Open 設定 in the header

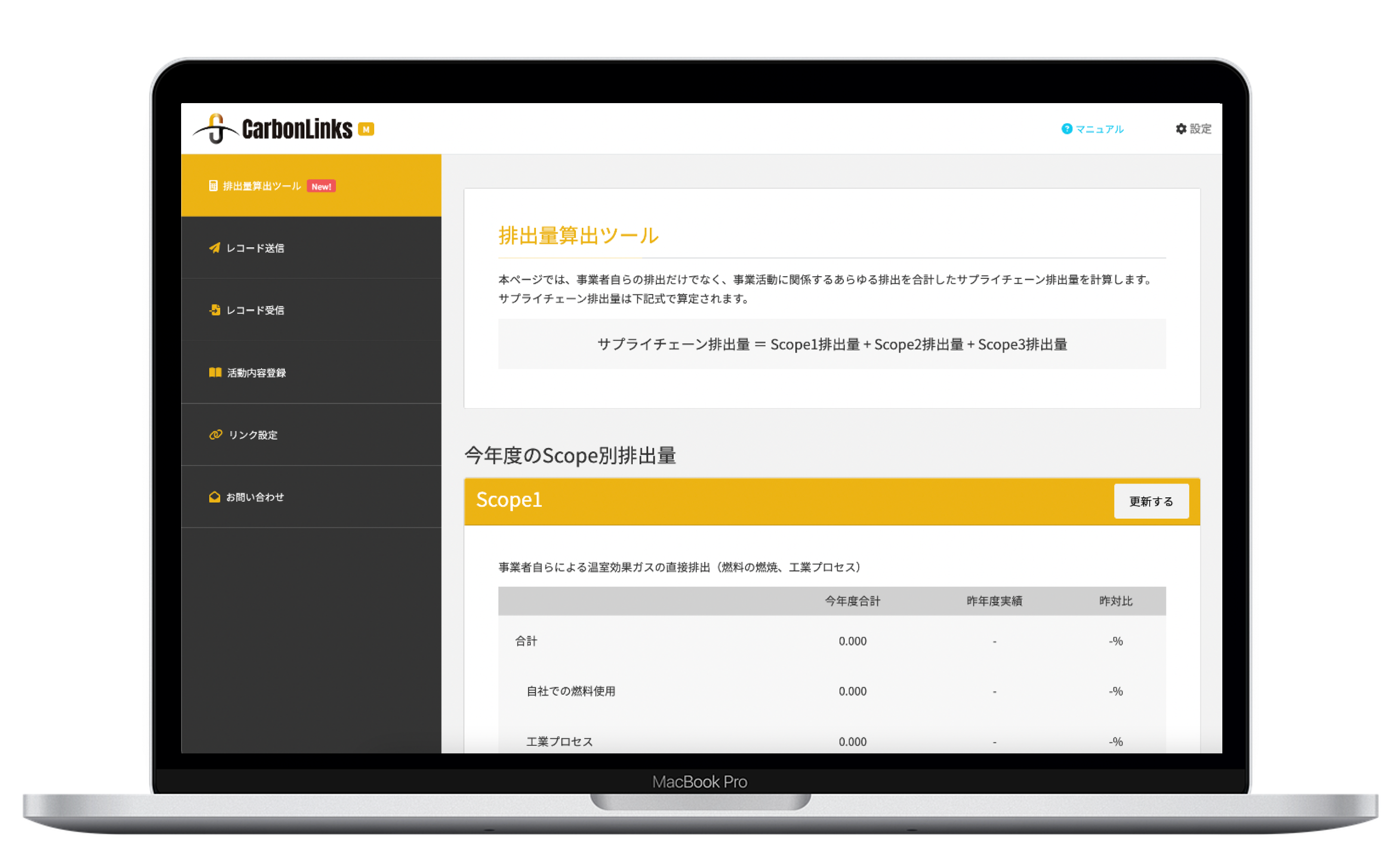[1200, 129]
